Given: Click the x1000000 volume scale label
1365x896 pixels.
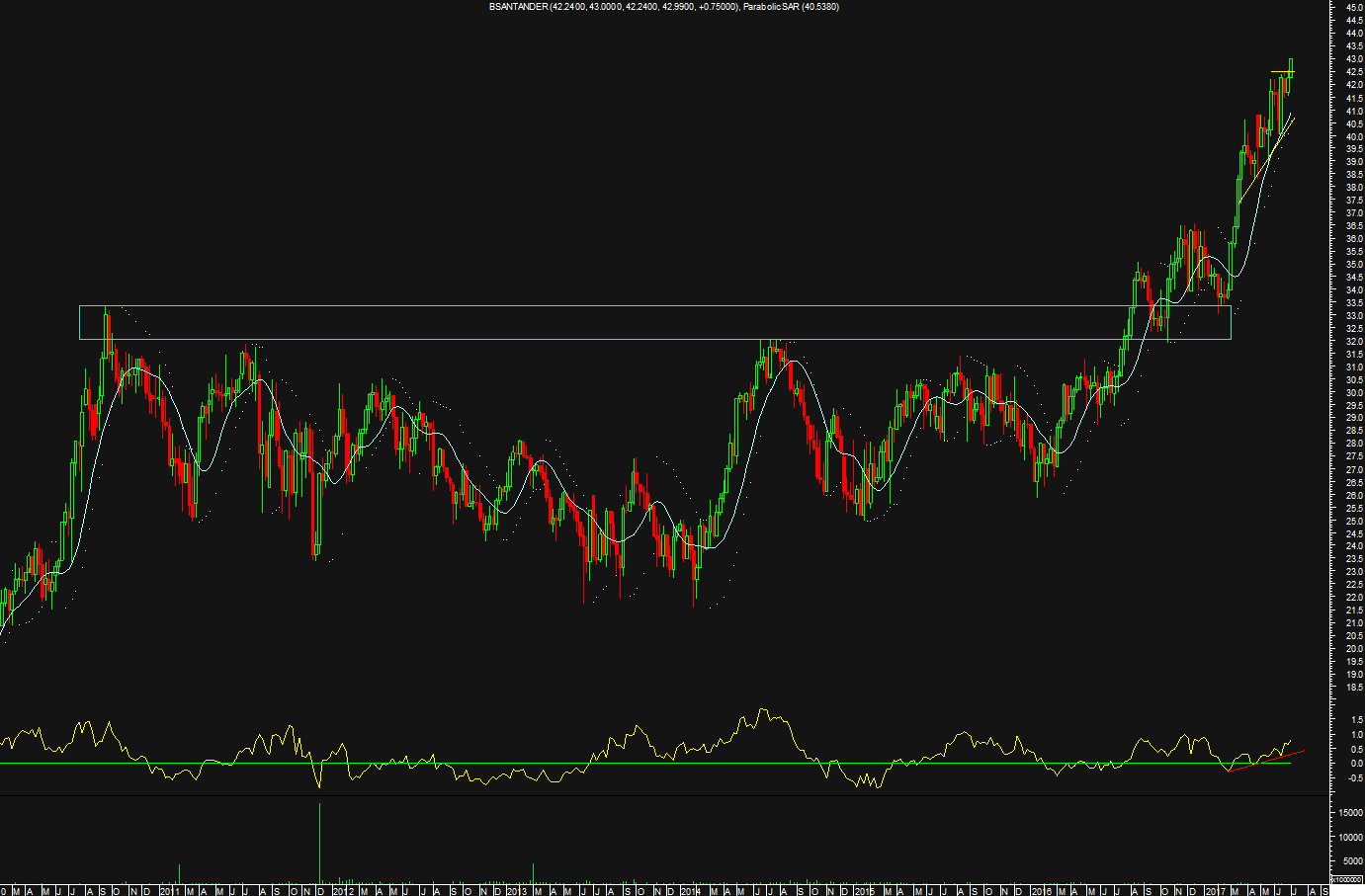Looking at the screenshot, I should 1345,878.
